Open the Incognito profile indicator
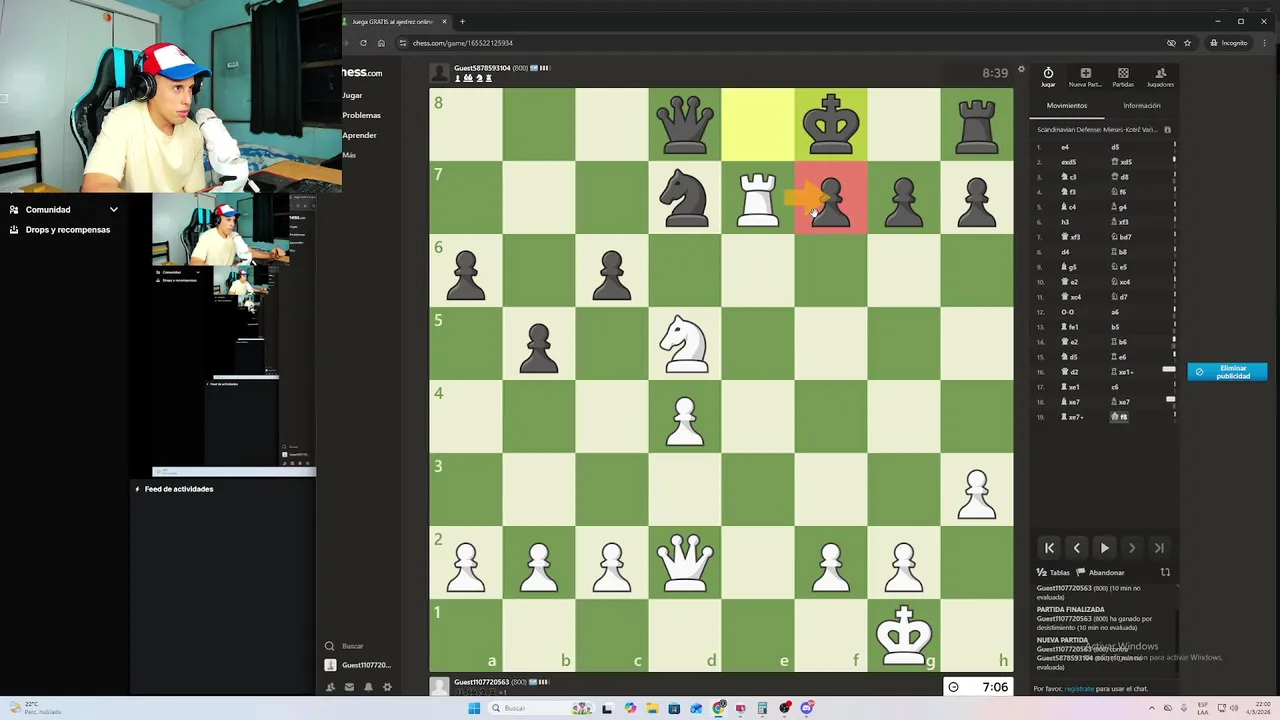Viewport: 1280px width, 720px height. coord(1229,43)
